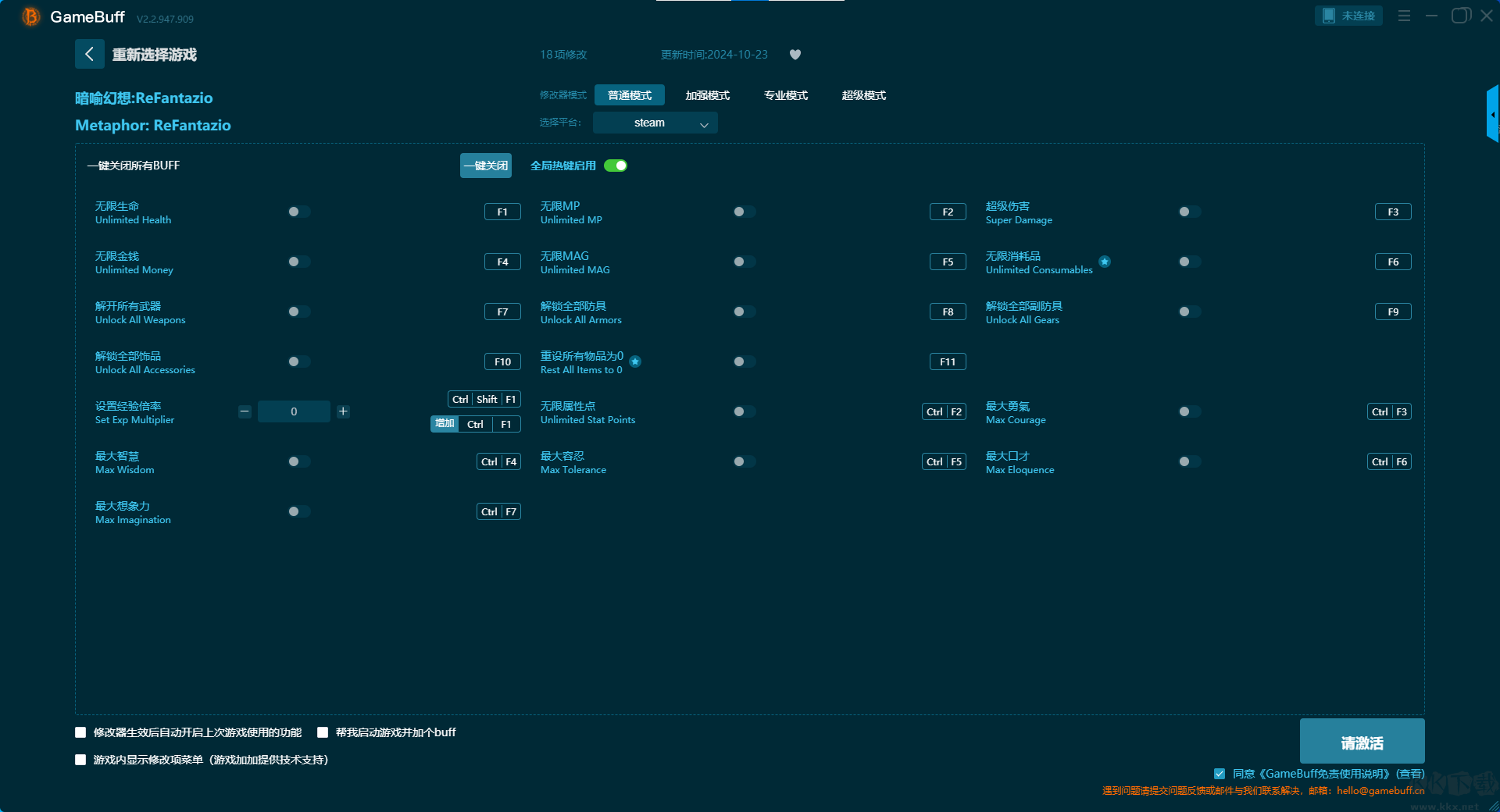1500x812 pixels.
Task: Click the plus icon for Exp Multiplier
Action: (343, 411)
